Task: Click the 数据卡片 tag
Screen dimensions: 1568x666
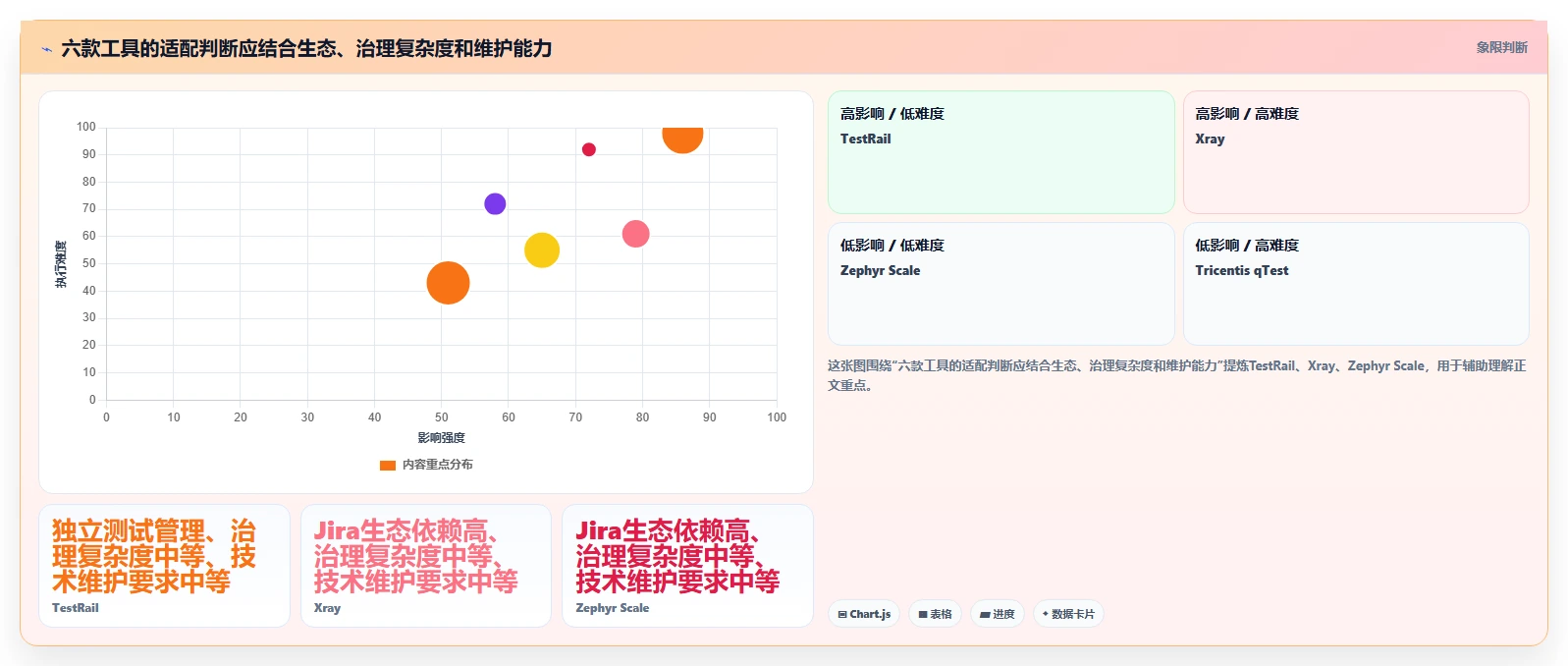Action: pos(1068,614)
